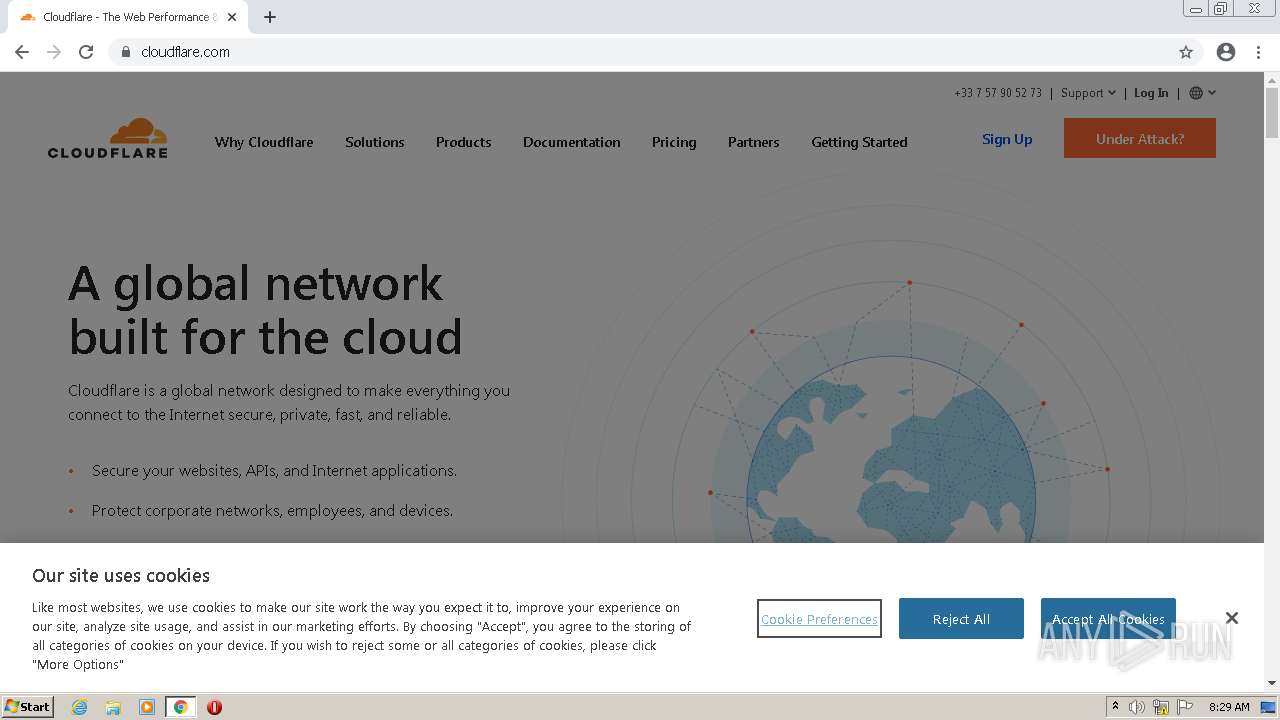Open the Pricing menu
The height and width of the screenshot is (720, 1280).
(x=674, y=142)
